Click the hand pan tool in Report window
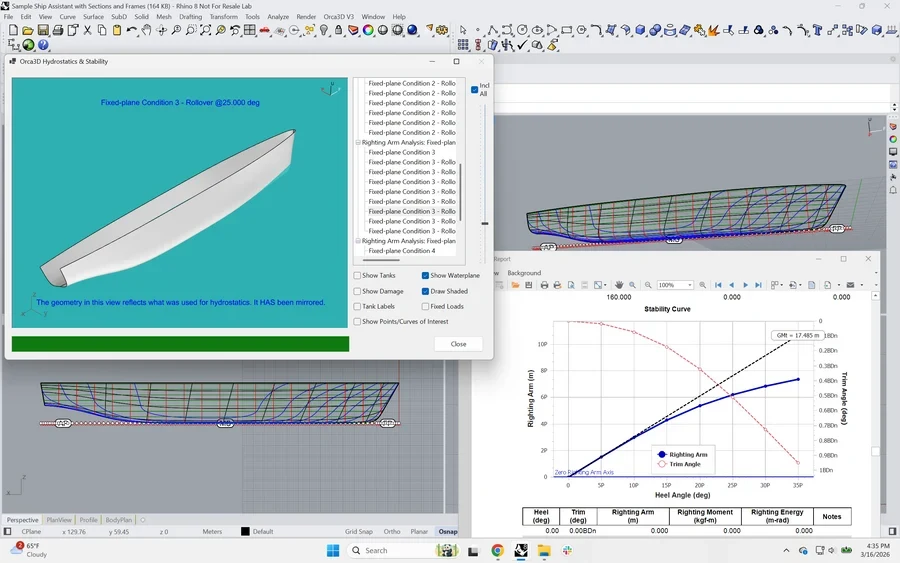The image size is (900, 563). pos(619,285)
